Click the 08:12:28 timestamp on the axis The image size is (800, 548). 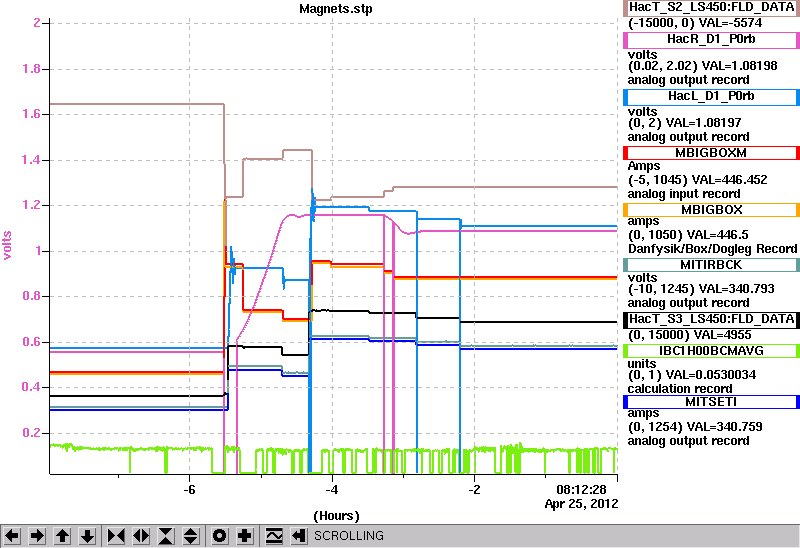coord(581,490)
